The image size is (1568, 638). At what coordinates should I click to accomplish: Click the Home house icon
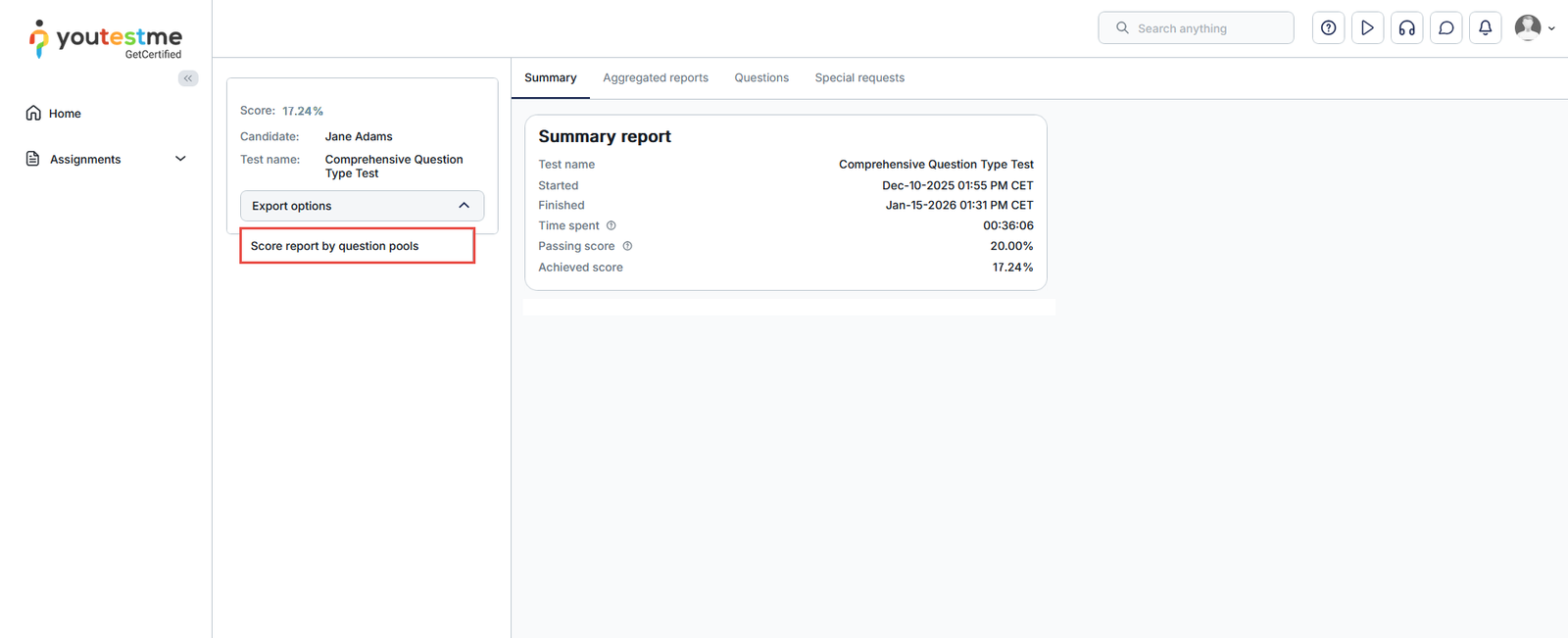33,113
